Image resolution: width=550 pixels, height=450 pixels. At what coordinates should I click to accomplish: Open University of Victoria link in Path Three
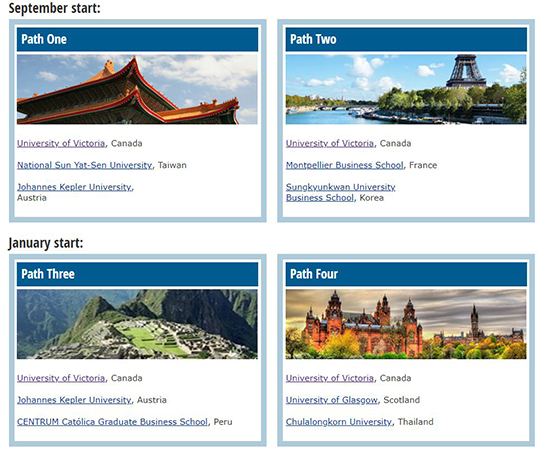61,378
